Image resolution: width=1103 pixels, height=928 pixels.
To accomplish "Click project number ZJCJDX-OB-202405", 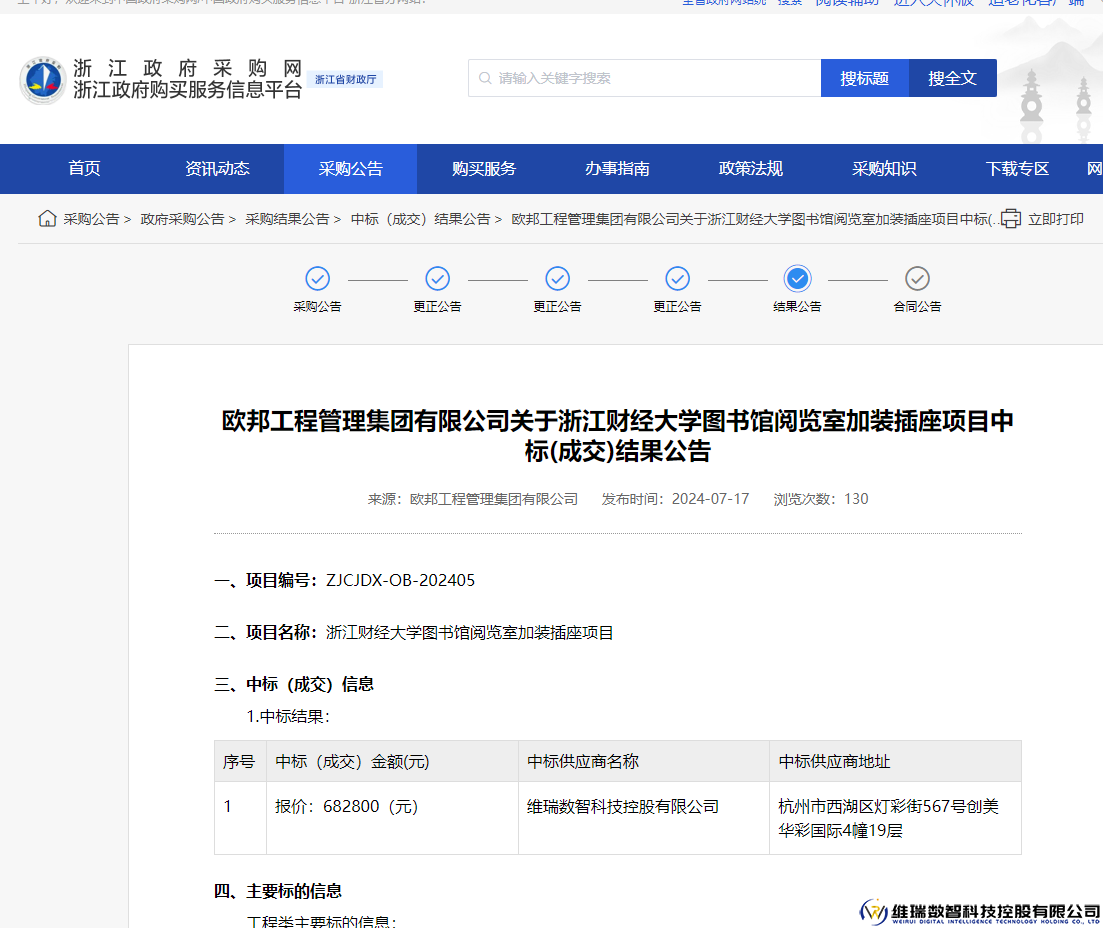I will pos(400,580).
